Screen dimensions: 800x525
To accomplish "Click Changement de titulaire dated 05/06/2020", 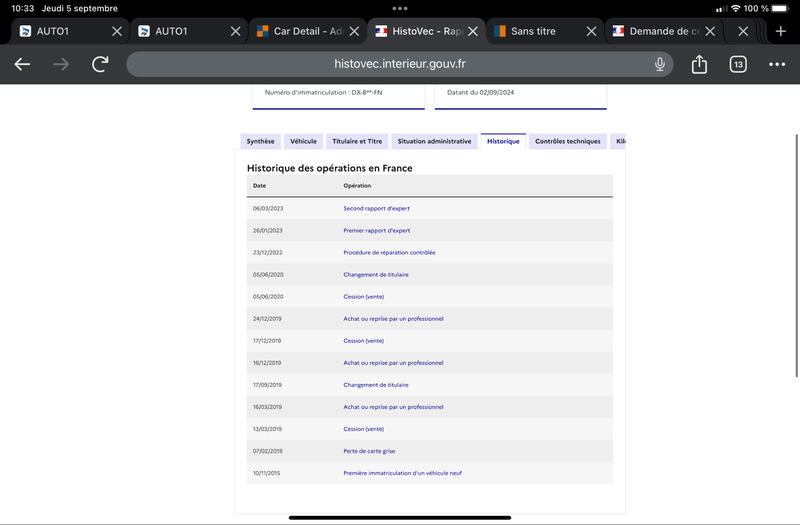I will point(376,274).
